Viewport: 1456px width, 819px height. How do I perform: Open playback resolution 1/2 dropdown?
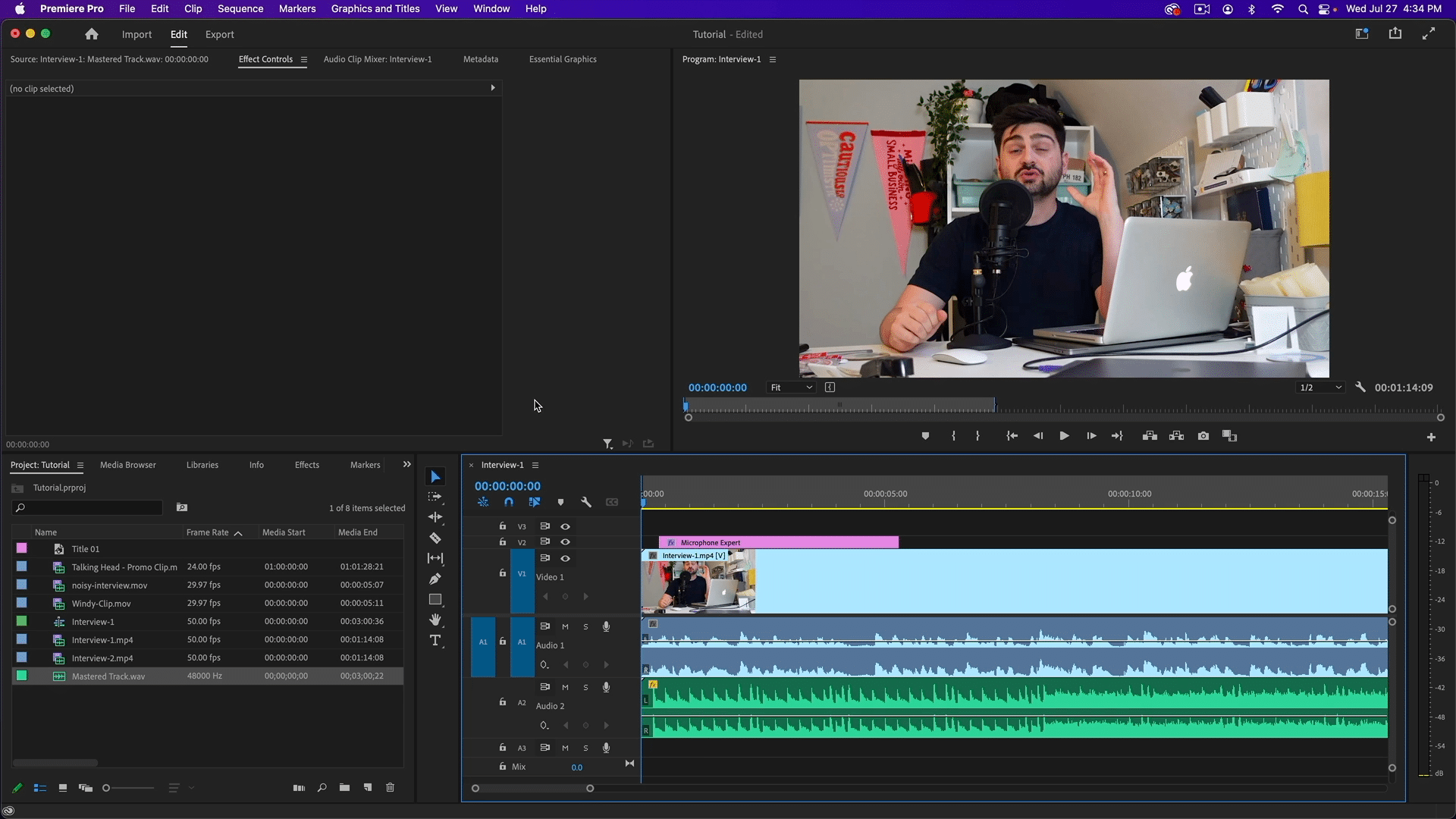click(1320, 388)
